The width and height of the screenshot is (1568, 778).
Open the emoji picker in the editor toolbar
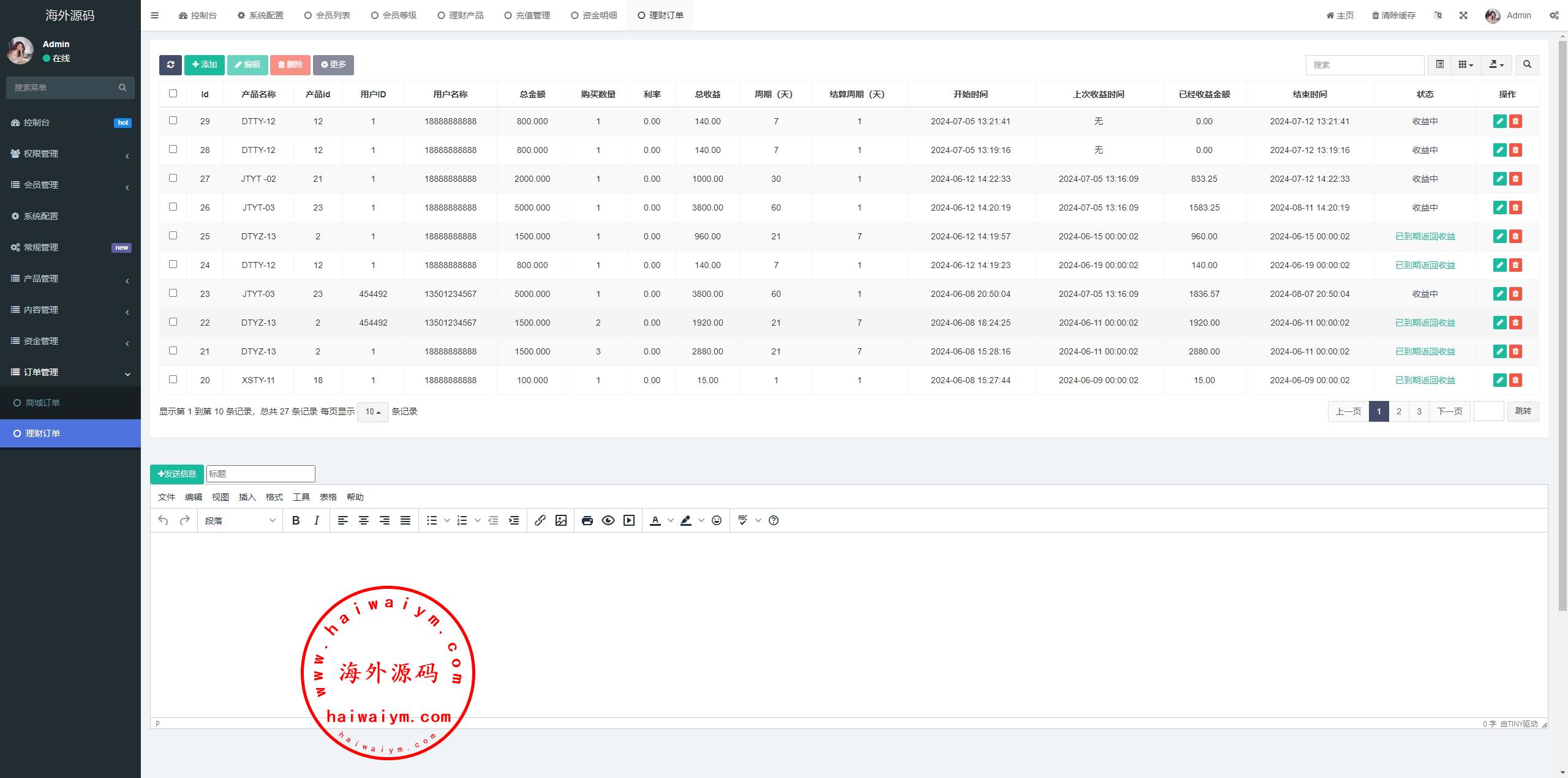tap(717, 520)
